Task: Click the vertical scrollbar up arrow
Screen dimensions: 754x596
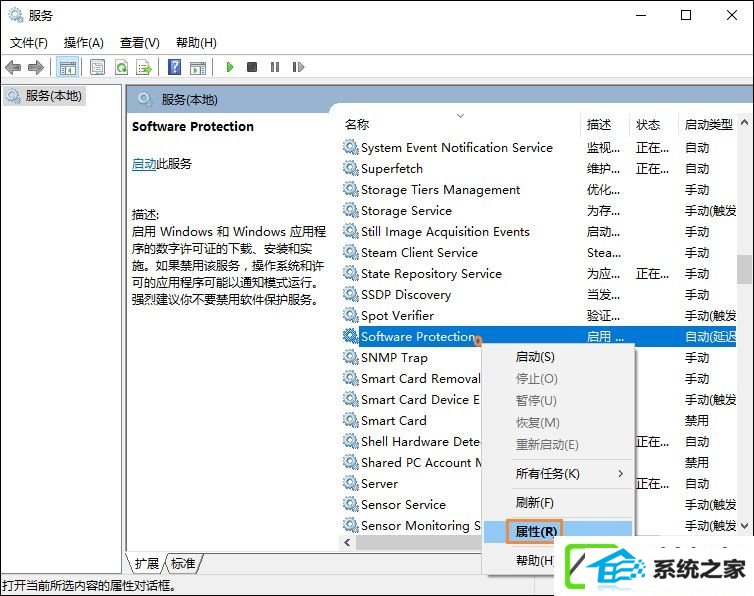Action: point(744,122)
